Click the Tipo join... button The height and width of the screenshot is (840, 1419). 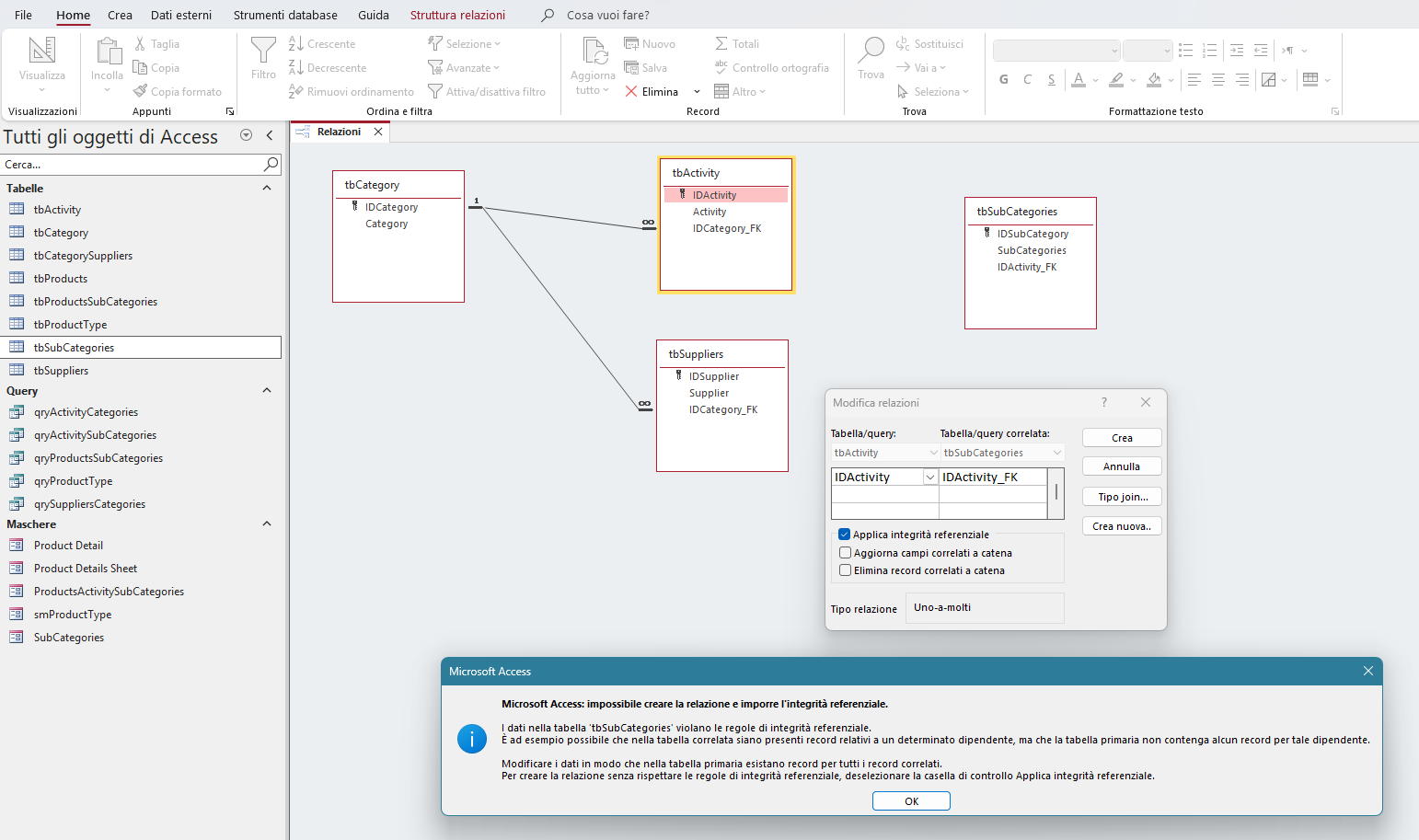click(x=1122, y=497)
